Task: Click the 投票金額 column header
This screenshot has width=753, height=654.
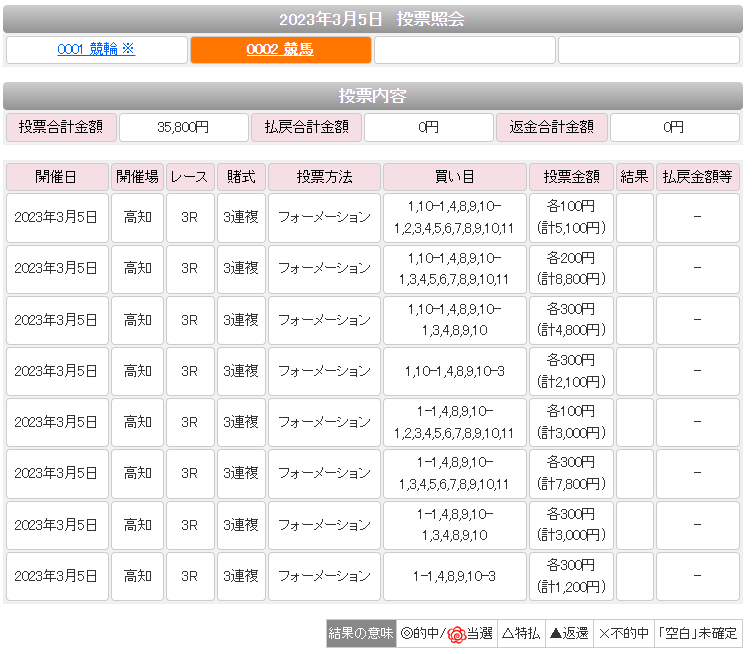Action: (571, 177)
